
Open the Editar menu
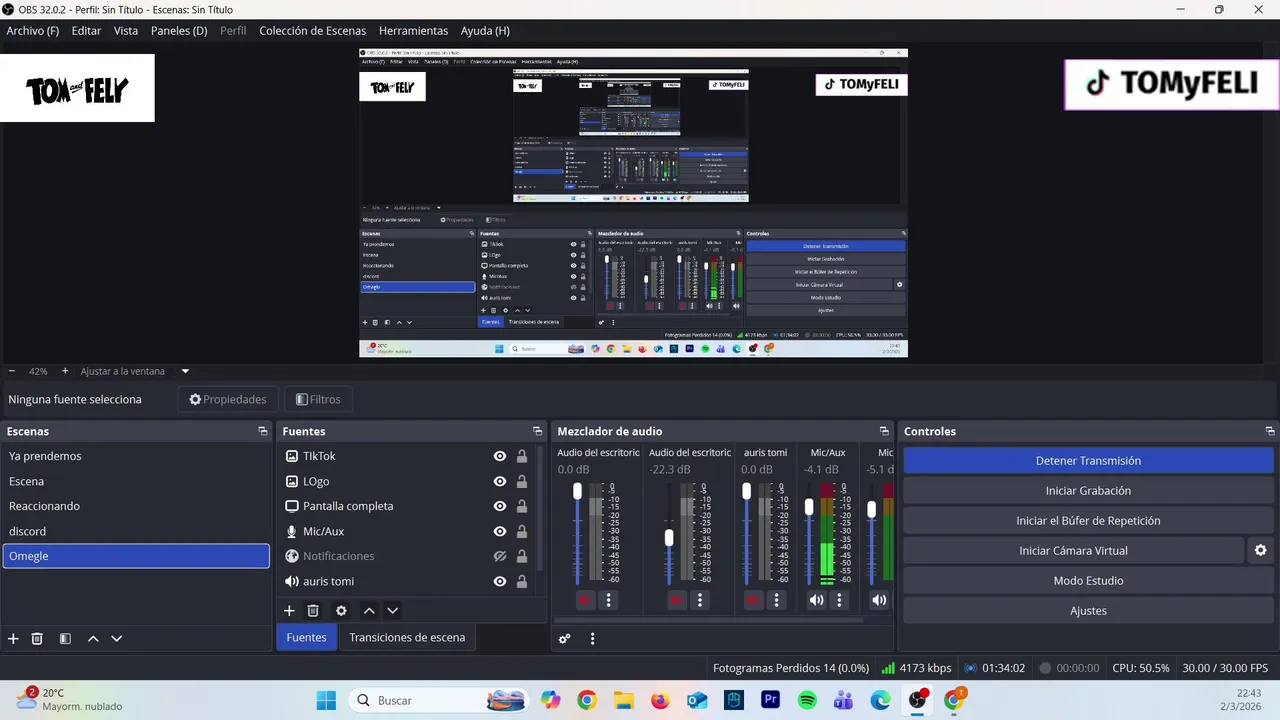86,31
